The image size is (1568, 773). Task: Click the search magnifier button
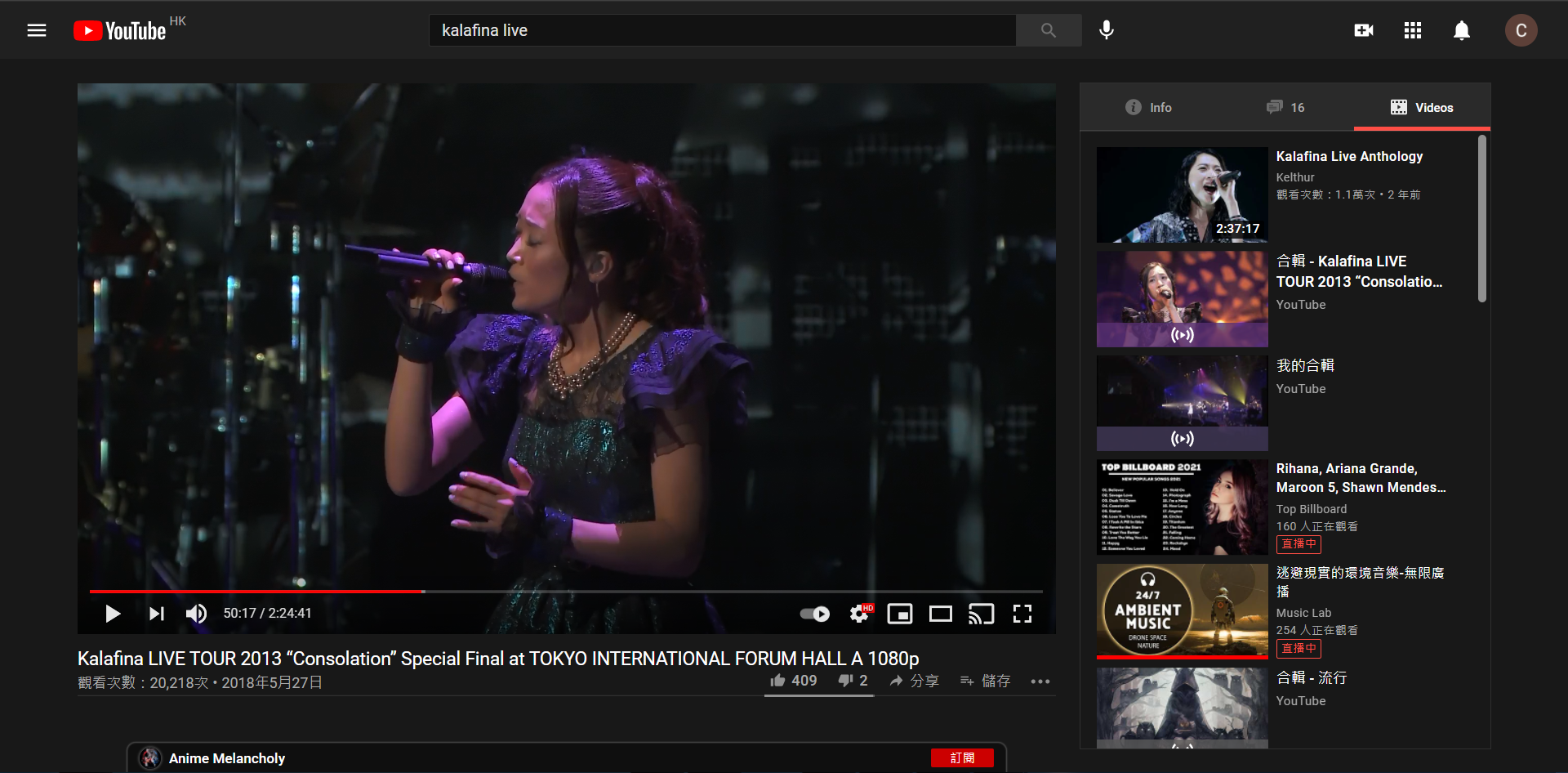pyautogui.click(x=1049, y=30)
